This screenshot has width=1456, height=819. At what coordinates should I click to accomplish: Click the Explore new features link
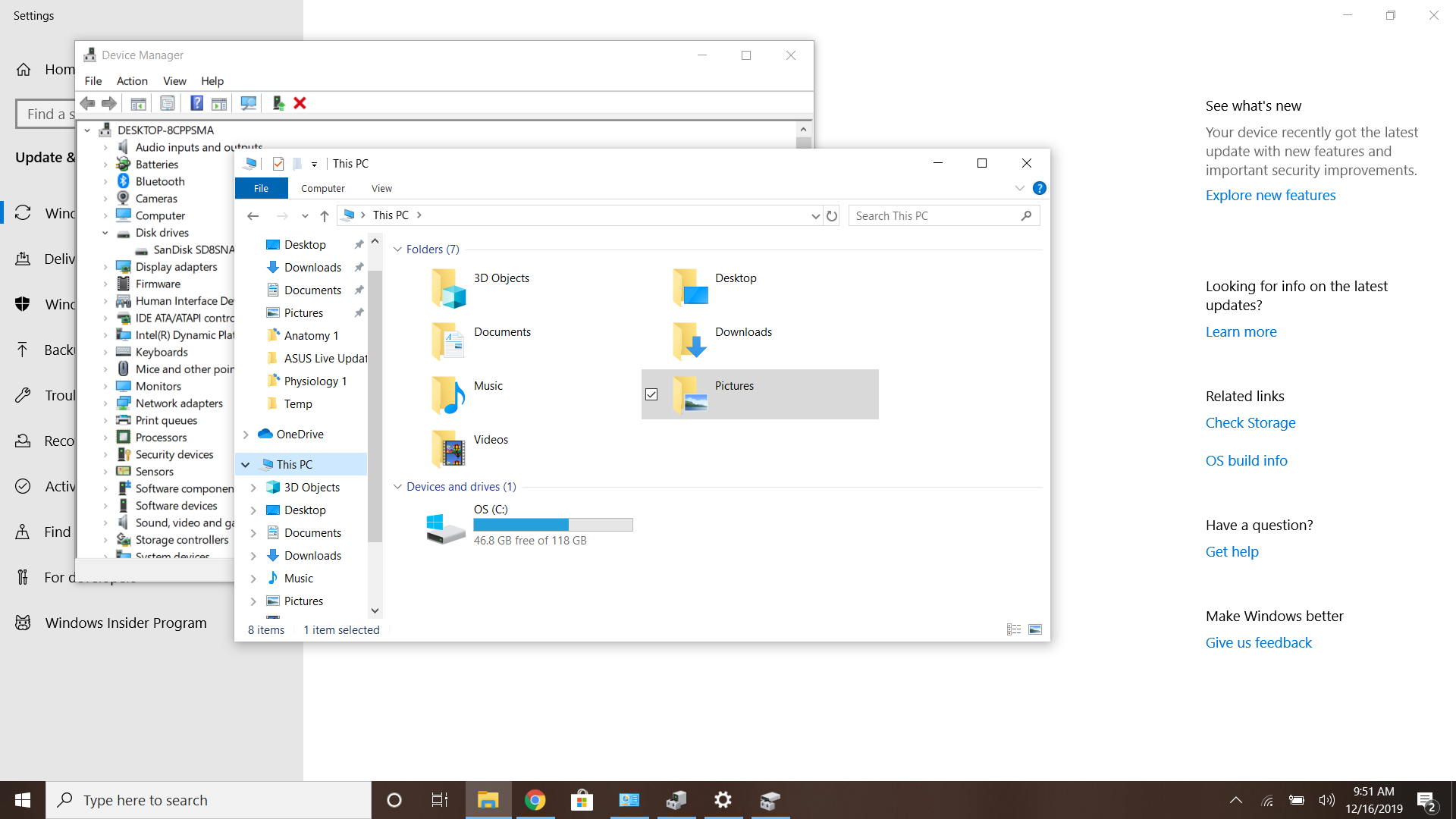point(1270,195)
